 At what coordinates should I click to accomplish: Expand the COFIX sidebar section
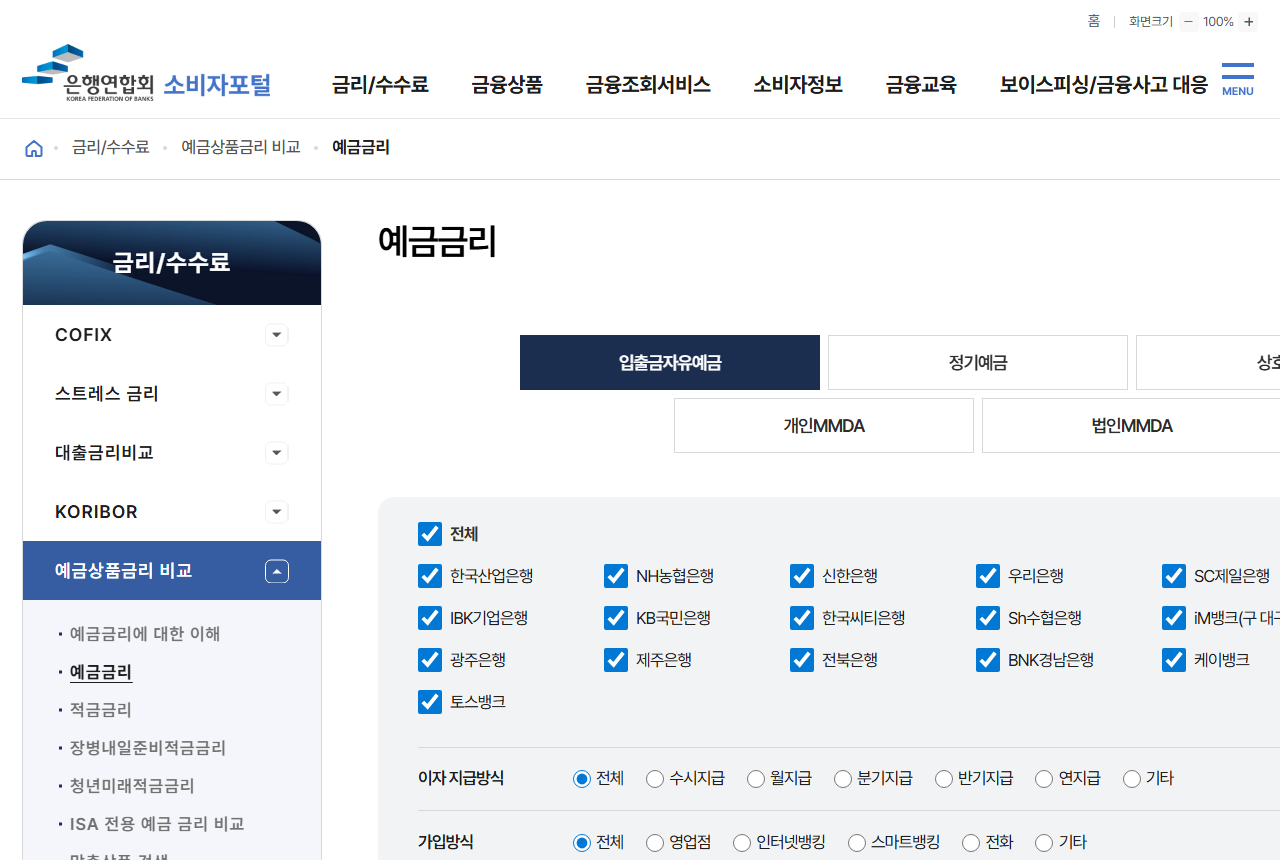coord(277,335)
